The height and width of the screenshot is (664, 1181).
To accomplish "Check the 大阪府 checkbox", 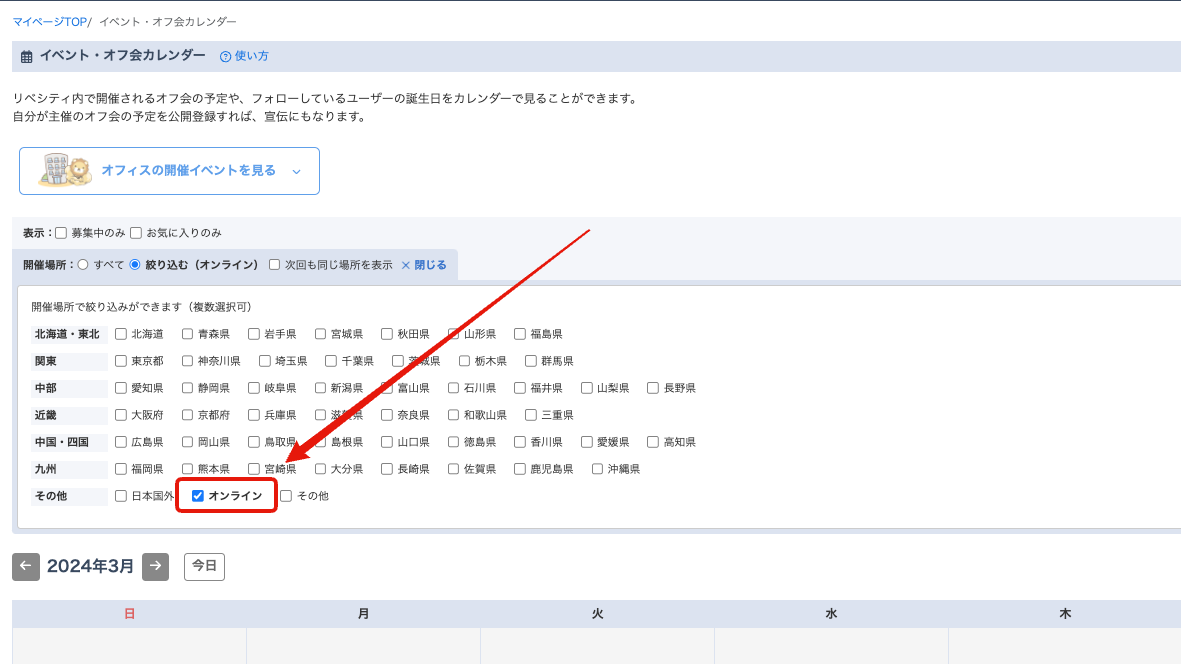I will pyautogui.click(x=121, y=415).
